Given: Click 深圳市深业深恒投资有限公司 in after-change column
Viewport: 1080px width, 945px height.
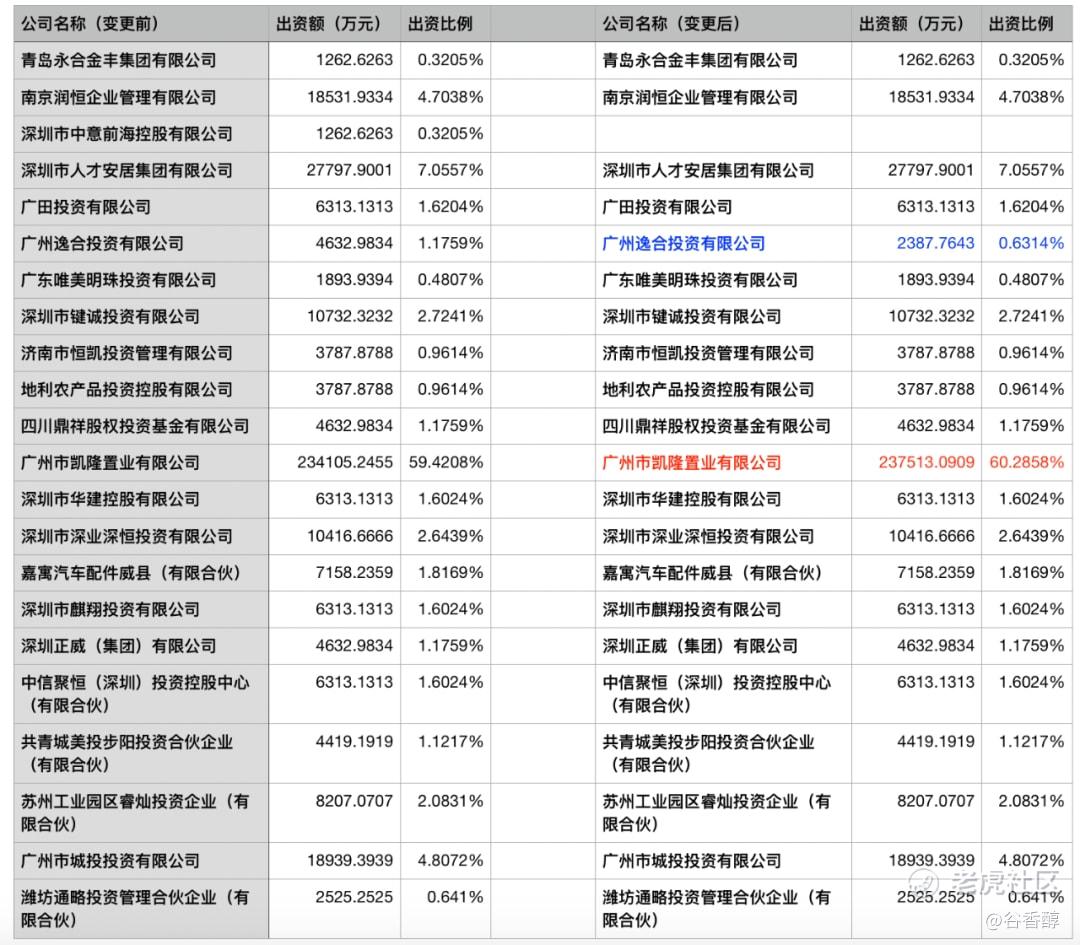Looking at the screenshot, I should click(x=708, y=536).
